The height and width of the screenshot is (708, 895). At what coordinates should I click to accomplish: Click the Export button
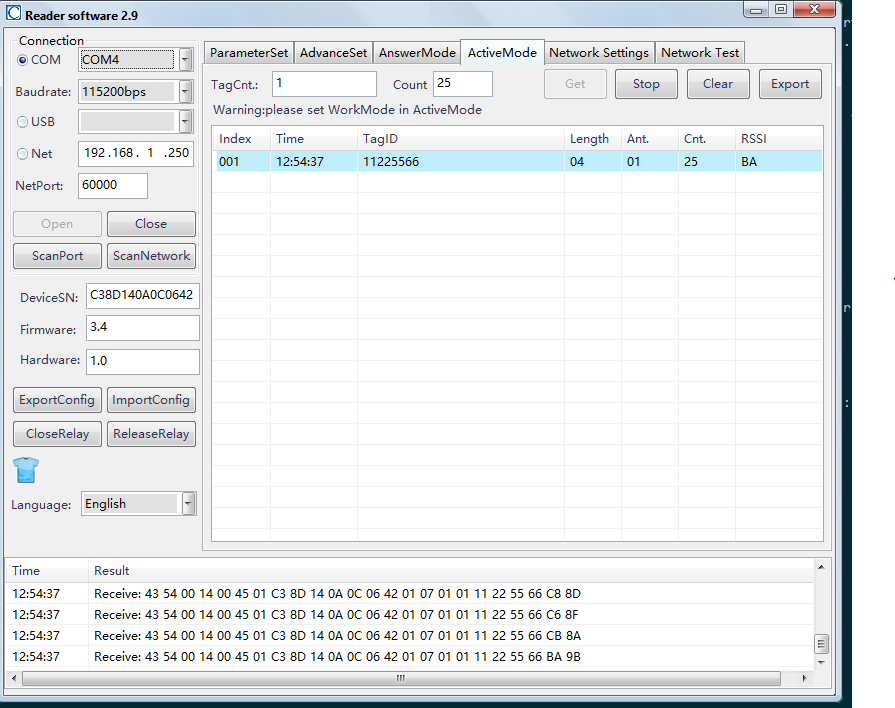[x=789, y=84]
